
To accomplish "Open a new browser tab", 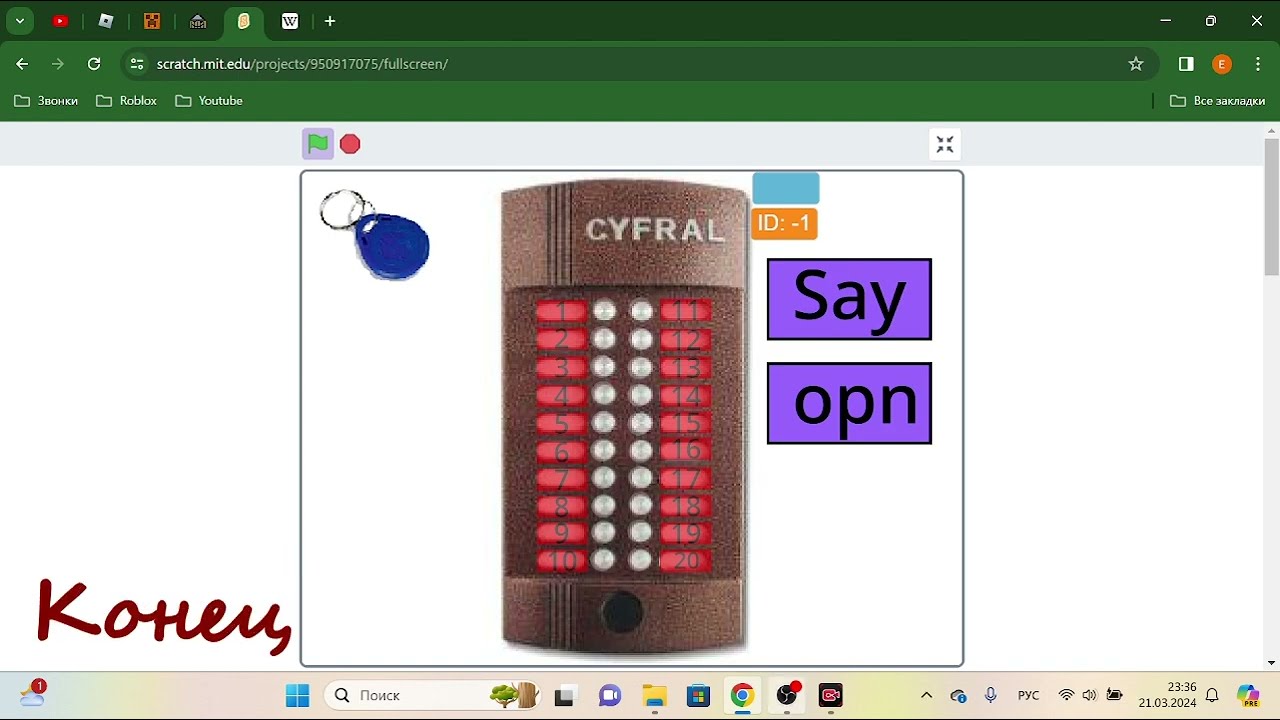I will pos(330,21).
